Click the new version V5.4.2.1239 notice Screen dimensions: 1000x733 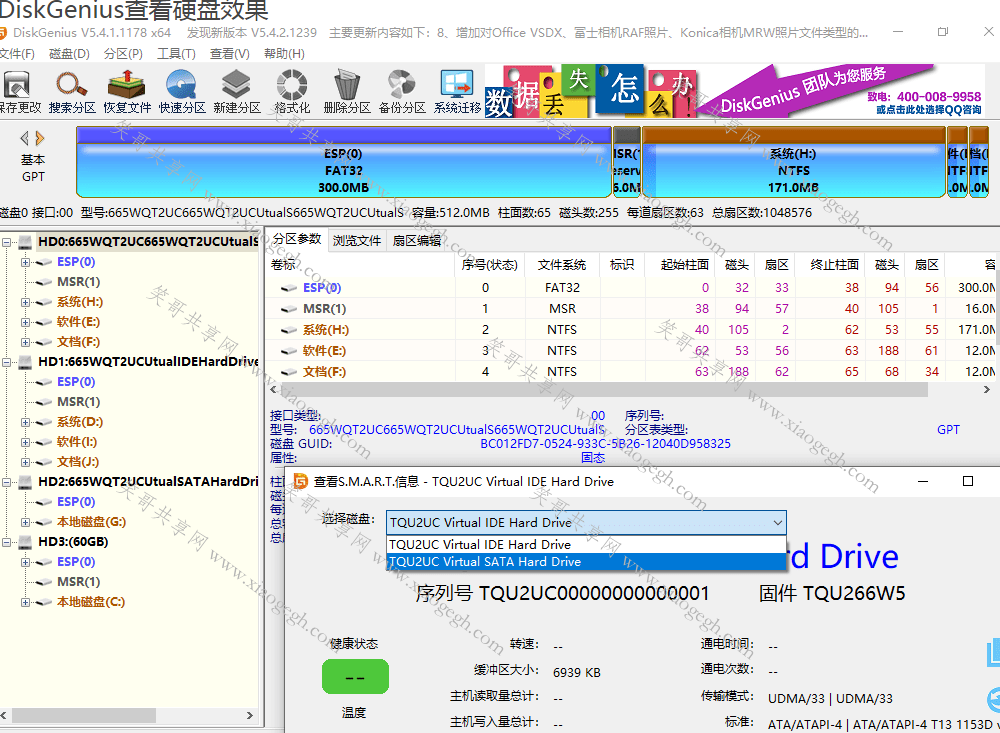point(252,33)
